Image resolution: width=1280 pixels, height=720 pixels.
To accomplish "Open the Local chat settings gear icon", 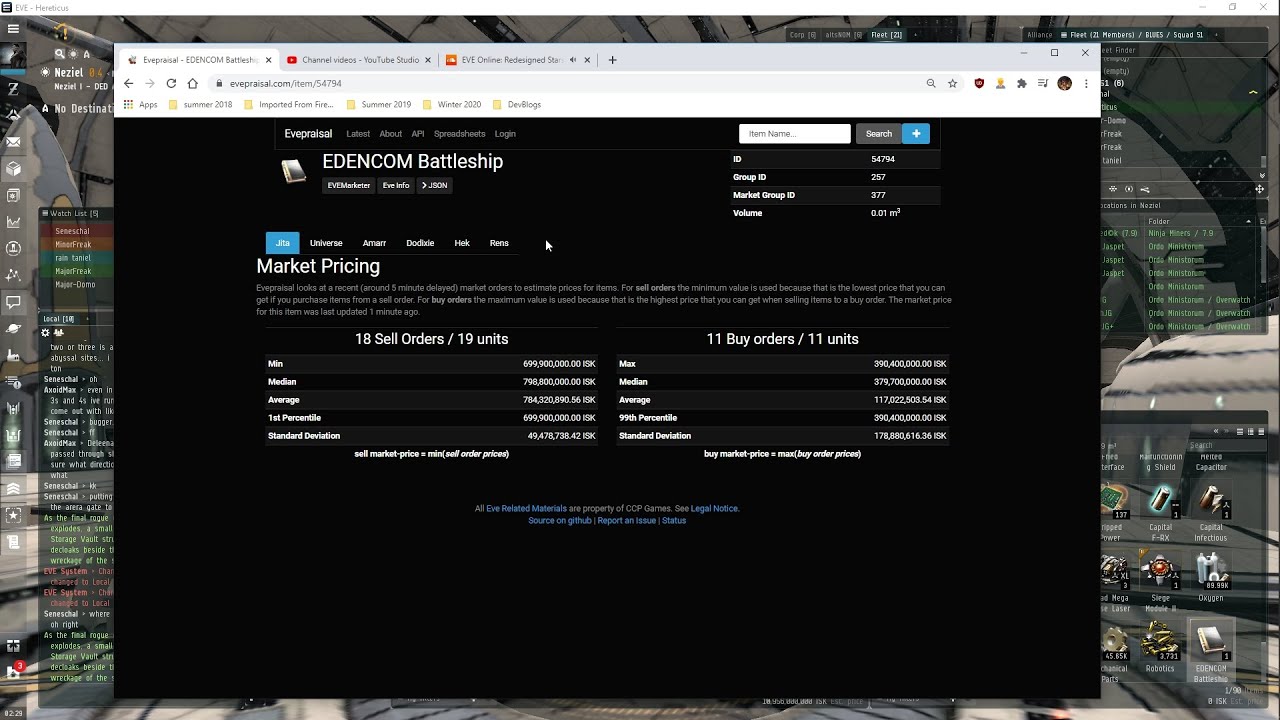I will (45, 332).
